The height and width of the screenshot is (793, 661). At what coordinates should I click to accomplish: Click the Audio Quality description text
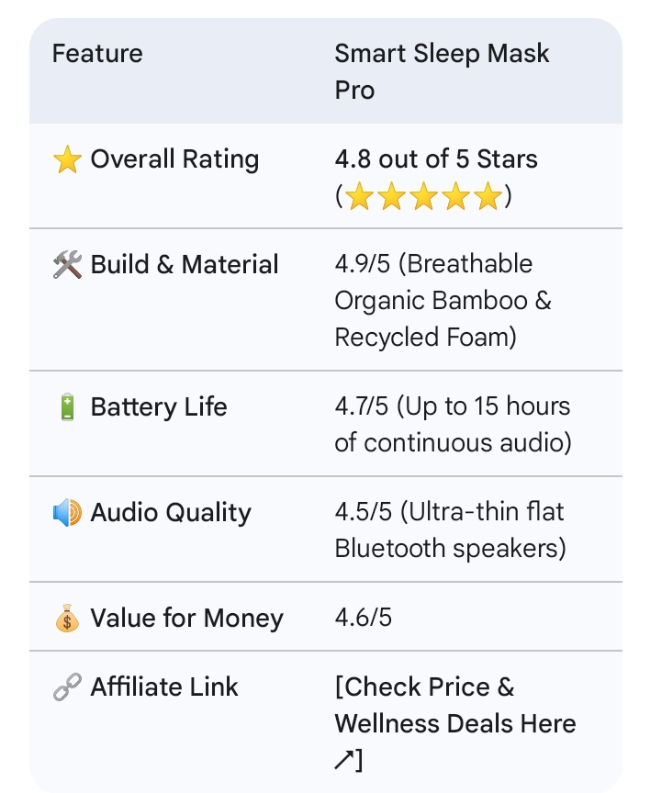[x=450, y=531]
